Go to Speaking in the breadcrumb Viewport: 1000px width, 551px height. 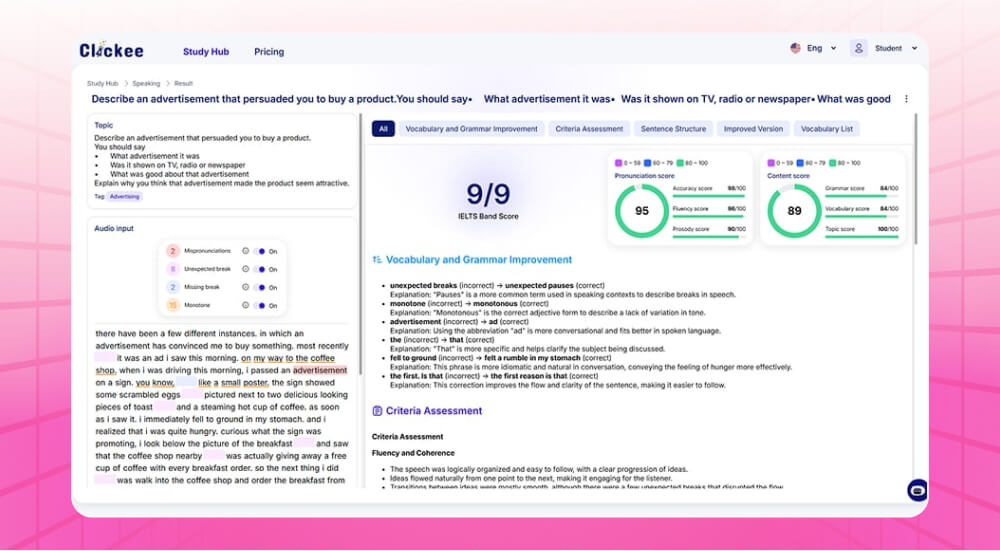tap(146, 84)
